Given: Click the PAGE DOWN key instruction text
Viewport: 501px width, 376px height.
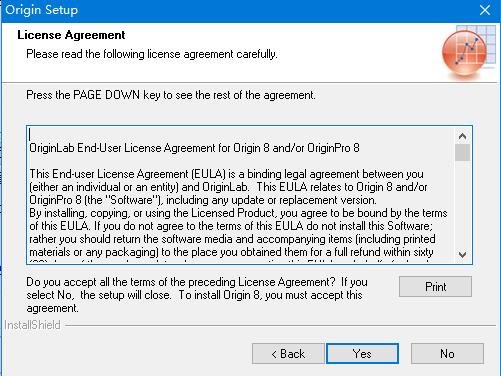Looking at the screenshot, I should (x=171, y=95).
